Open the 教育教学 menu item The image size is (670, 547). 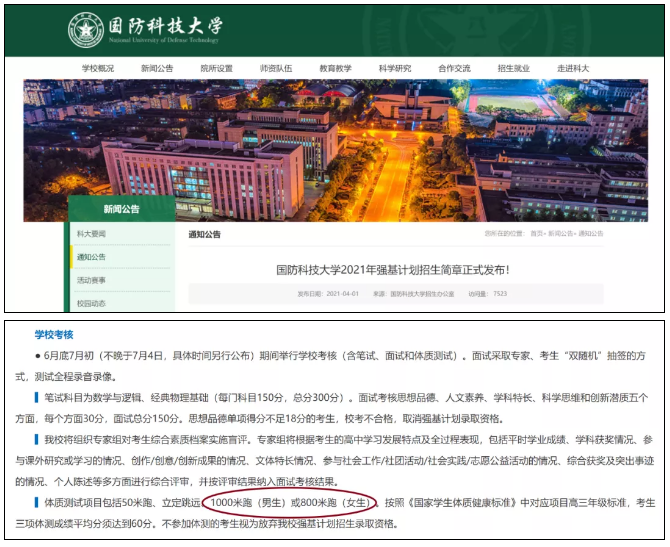(335, 68)
